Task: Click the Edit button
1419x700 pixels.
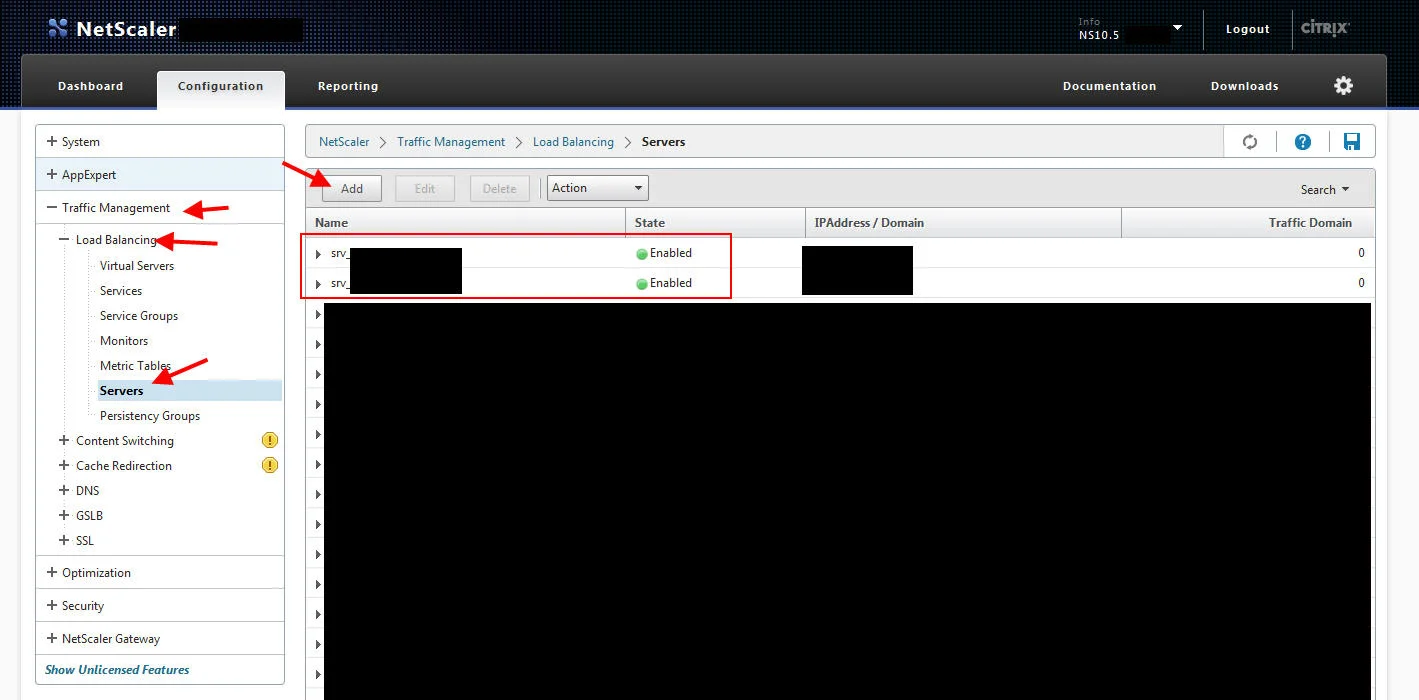Action: click(425, 188)
